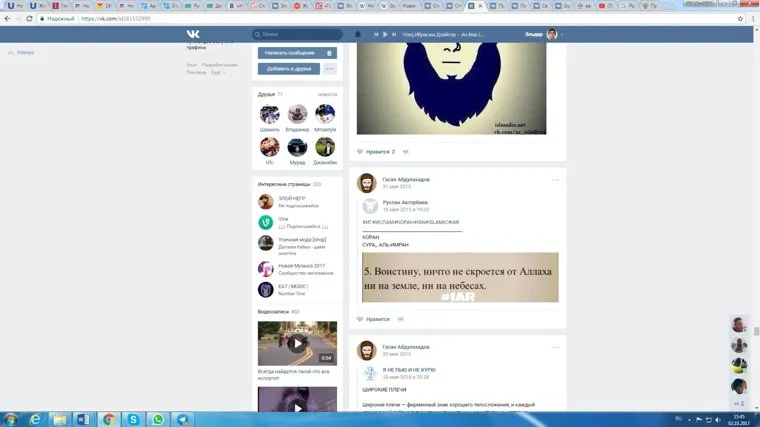Go to the previous audio track

click(x=376, y=34)
